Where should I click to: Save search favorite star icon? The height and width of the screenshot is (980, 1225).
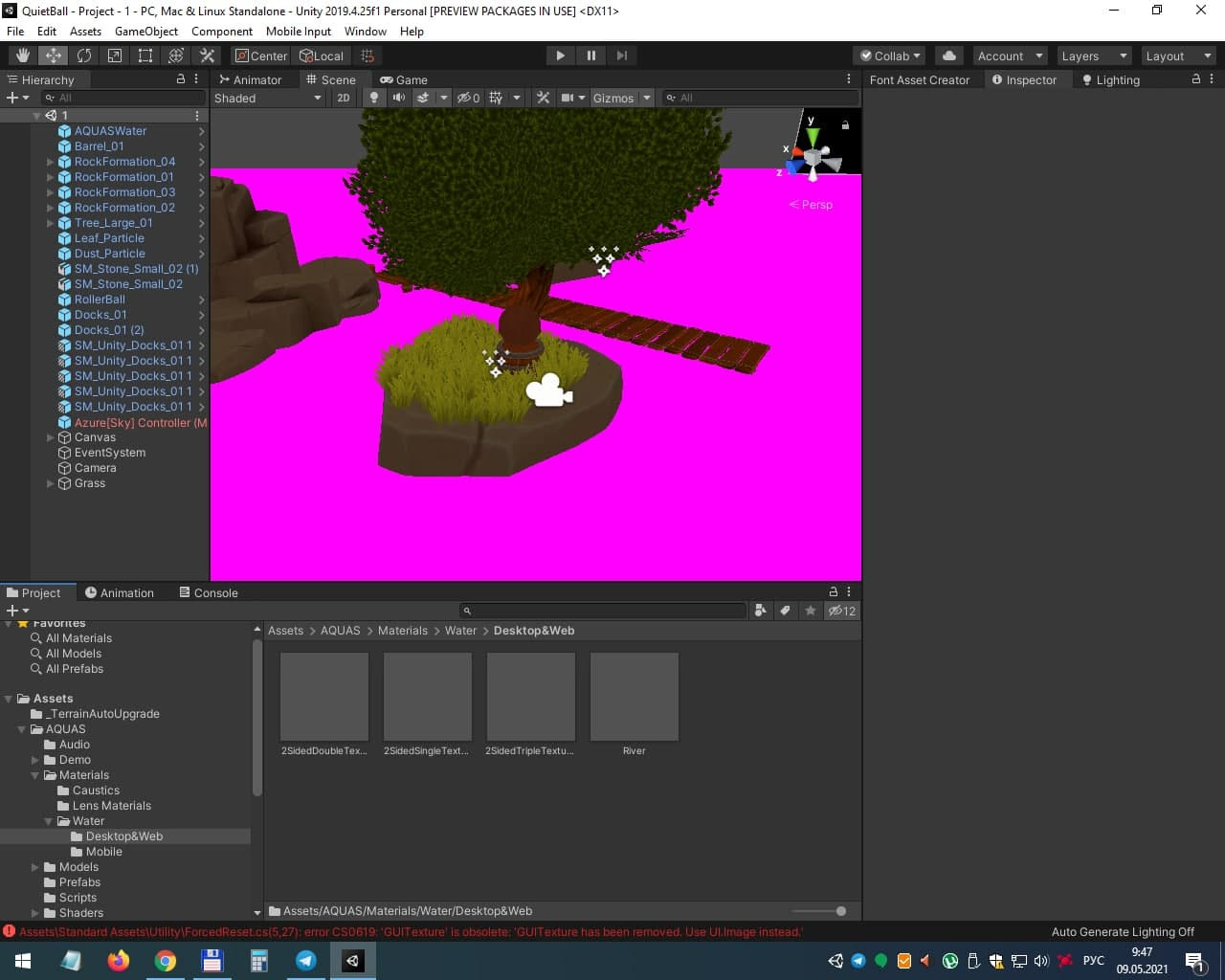(811, 611)
